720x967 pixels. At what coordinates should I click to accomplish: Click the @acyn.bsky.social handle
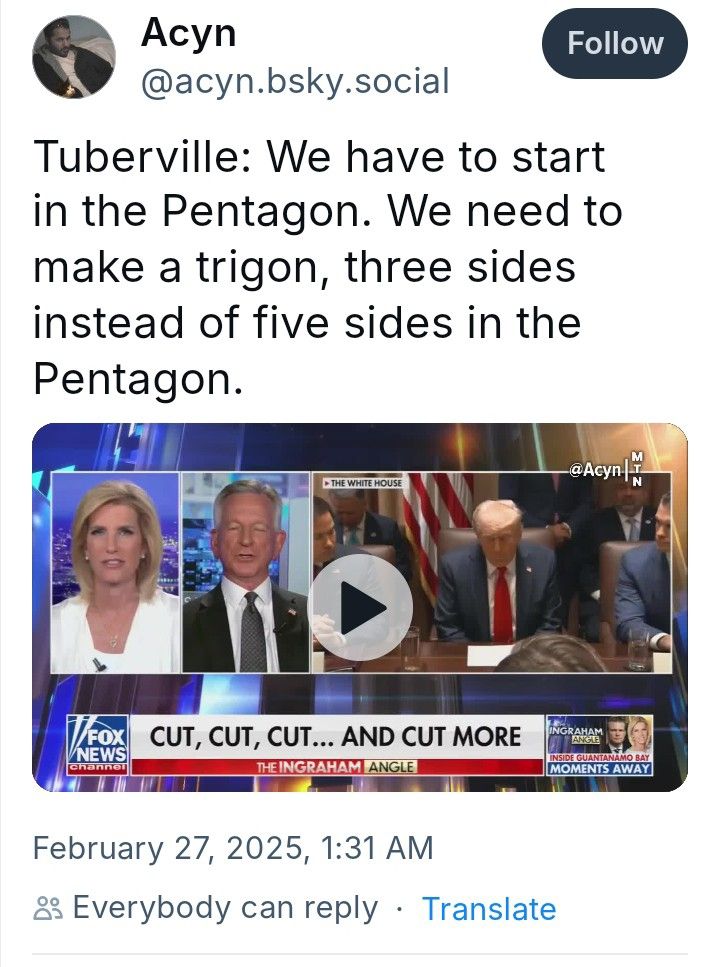(295, 81)
